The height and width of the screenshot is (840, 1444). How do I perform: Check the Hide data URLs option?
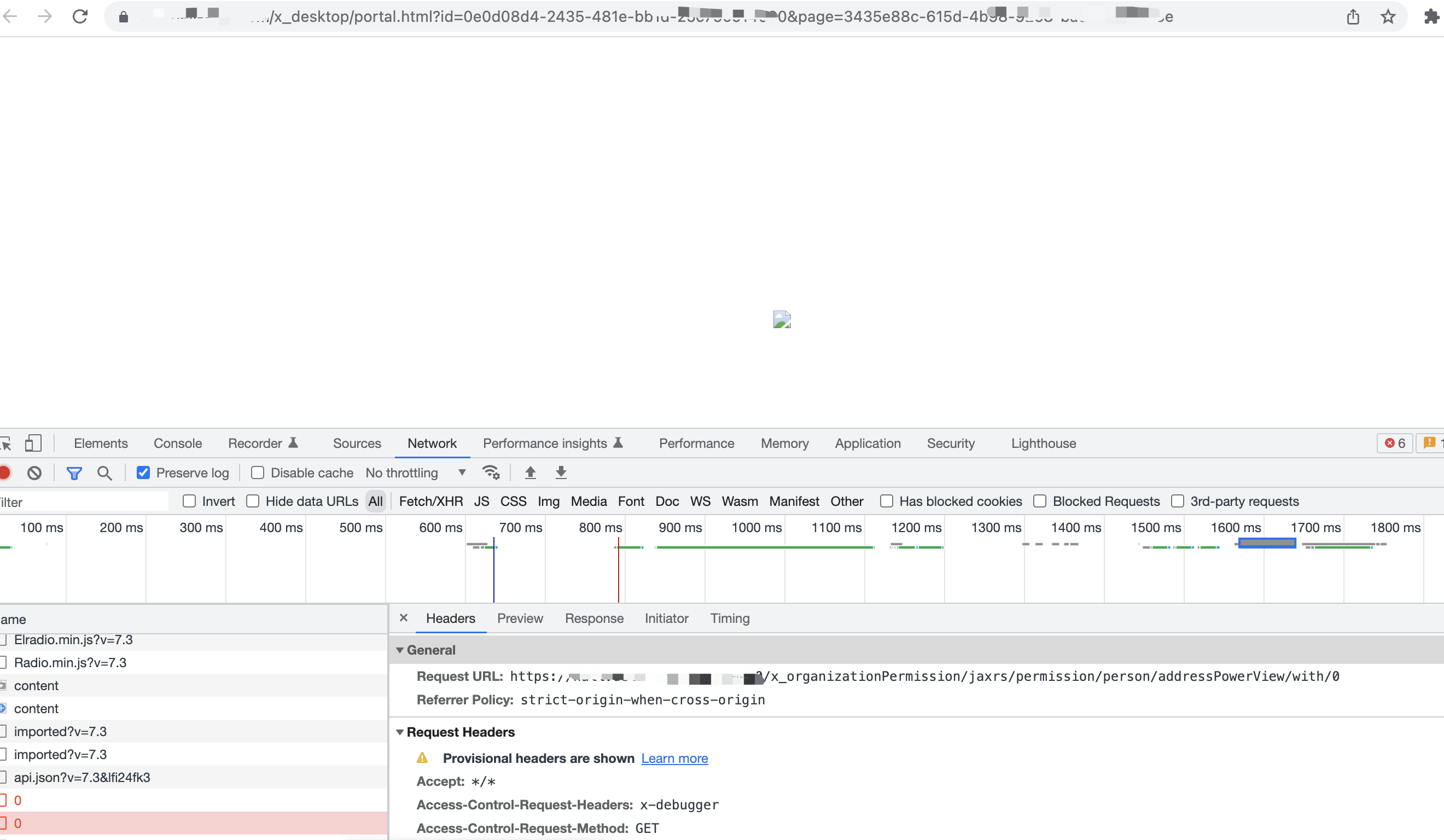tap(253, 501)
